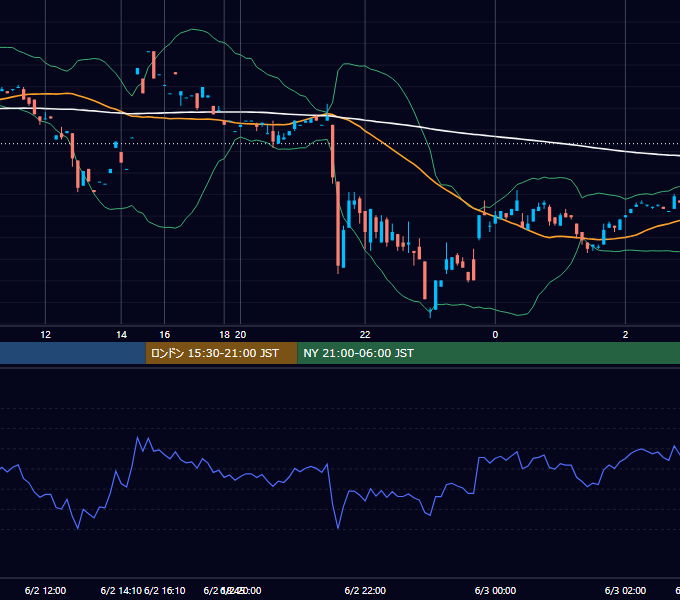The height and width of the screenshot is (600, 680).
Task: Click the "6/2 22:00" oscillator time label
Action: (x=365, y=590)
